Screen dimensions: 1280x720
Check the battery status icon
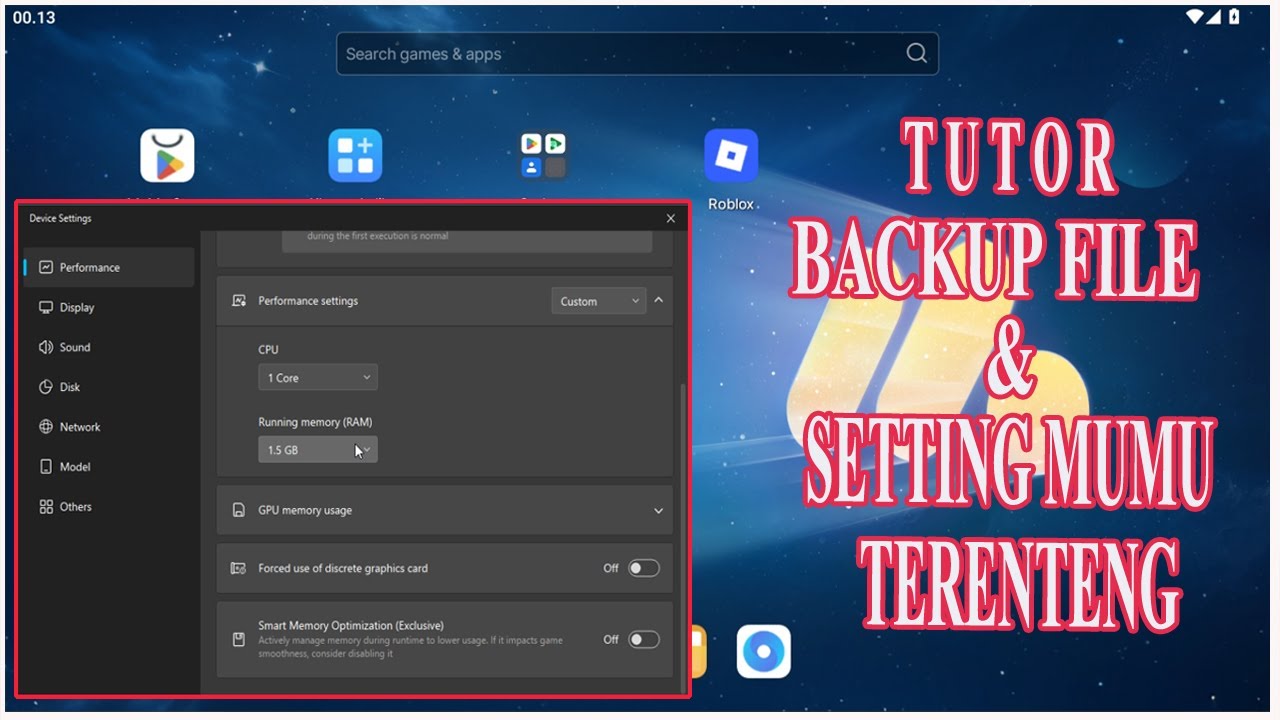point(1234,16)
